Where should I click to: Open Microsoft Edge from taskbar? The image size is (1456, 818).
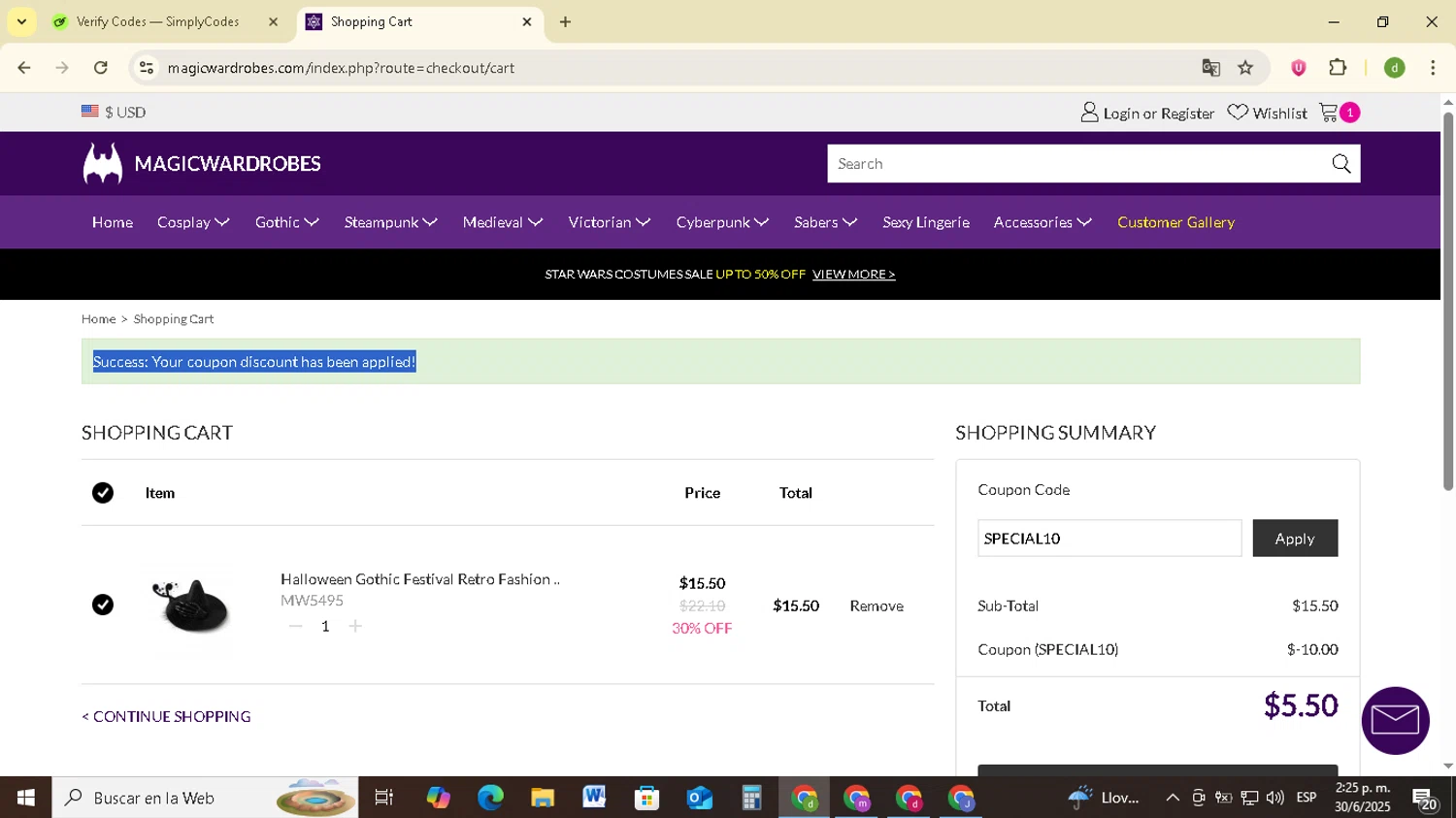point(490,798)
